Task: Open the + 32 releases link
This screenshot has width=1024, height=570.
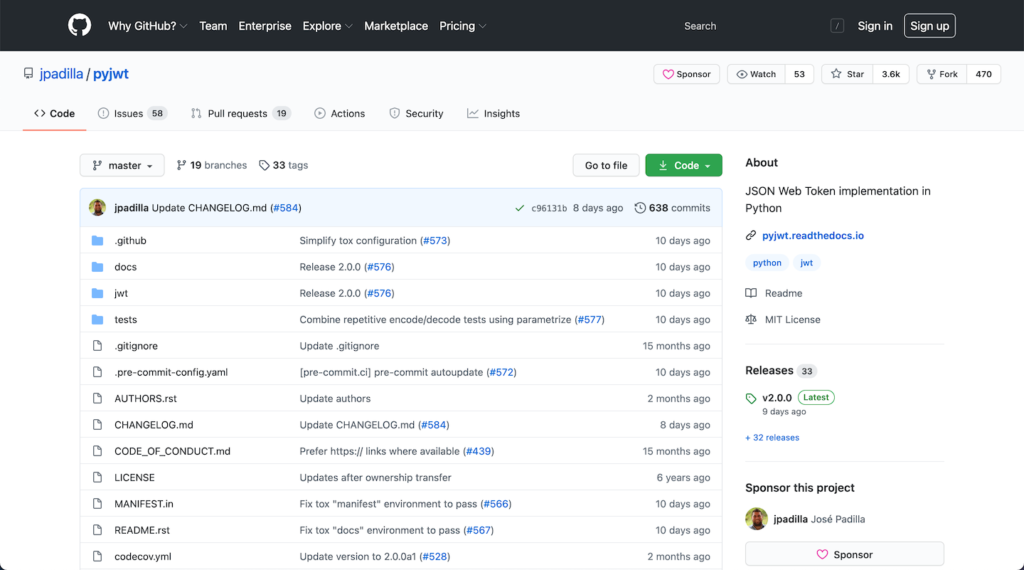Action: (772, 437)
